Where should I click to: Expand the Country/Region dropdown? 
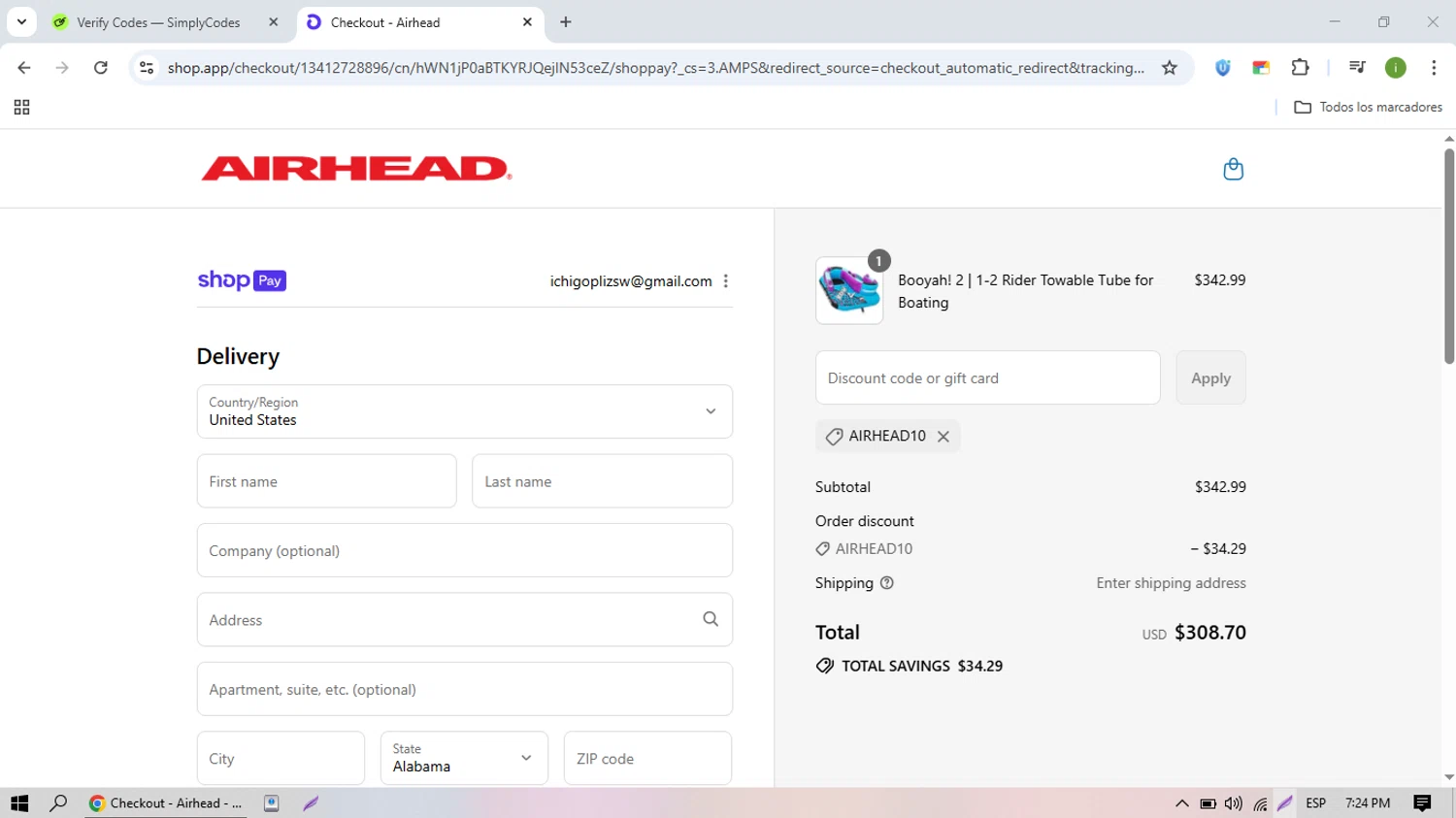coord(464,411)
